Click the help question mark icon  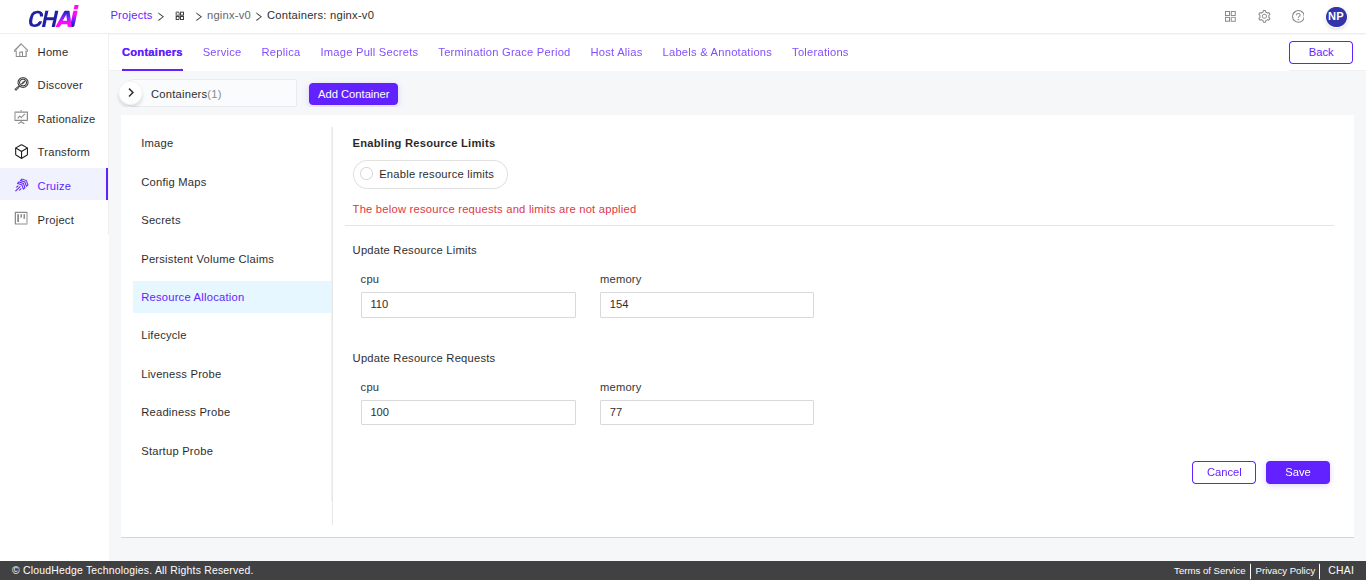coord(1298,16)
